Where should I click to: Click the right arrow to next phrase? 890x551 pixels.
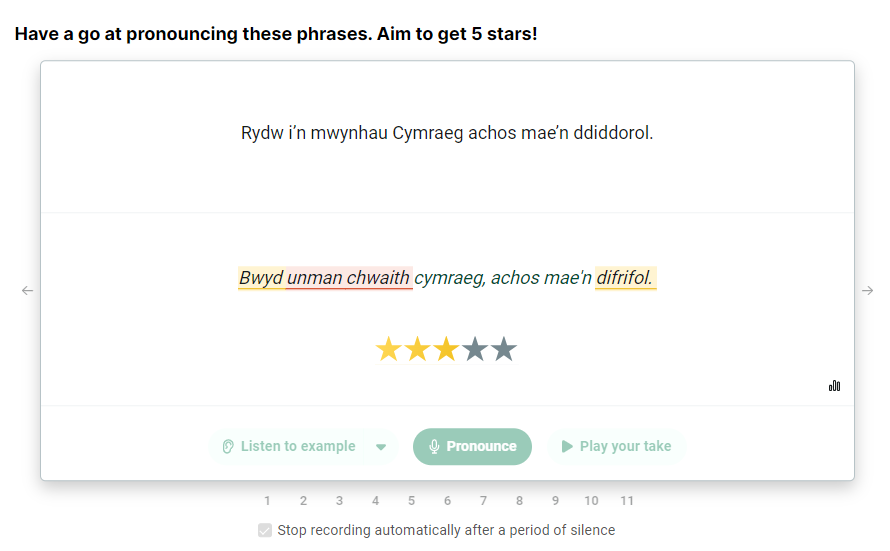867,291
